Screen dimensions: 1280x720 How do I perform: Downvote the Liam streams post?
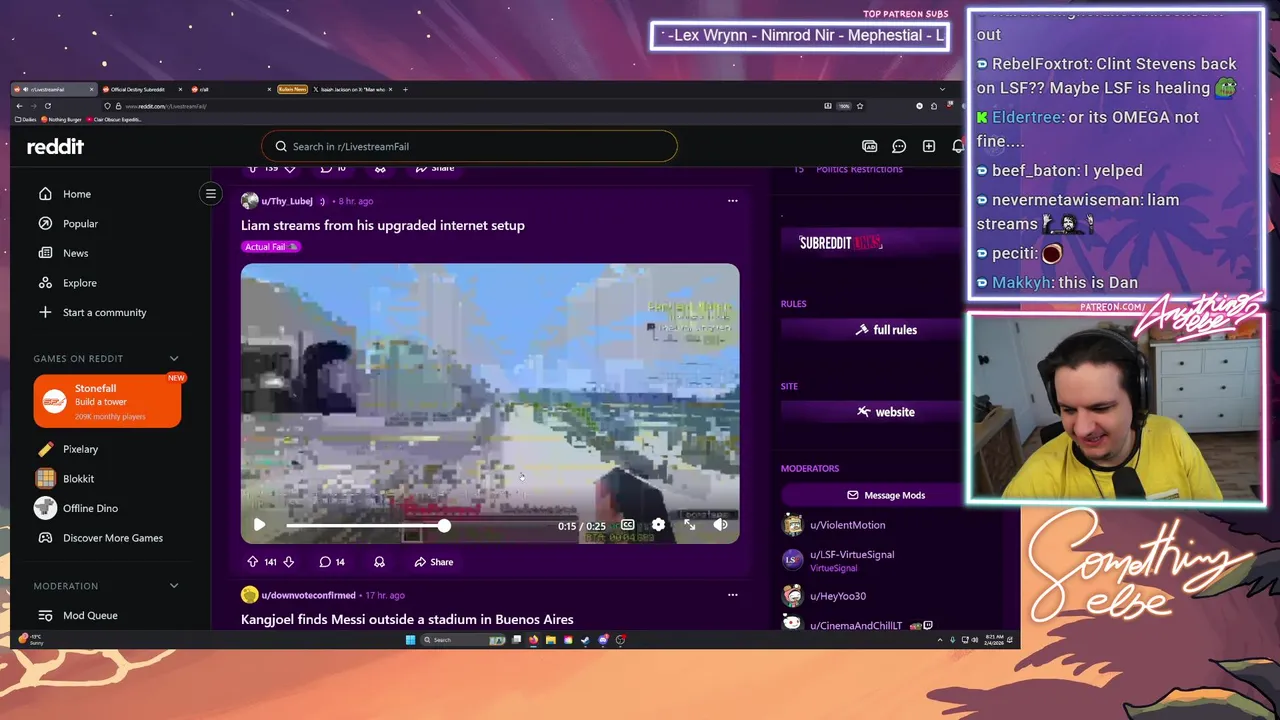(x=289, y=562)
